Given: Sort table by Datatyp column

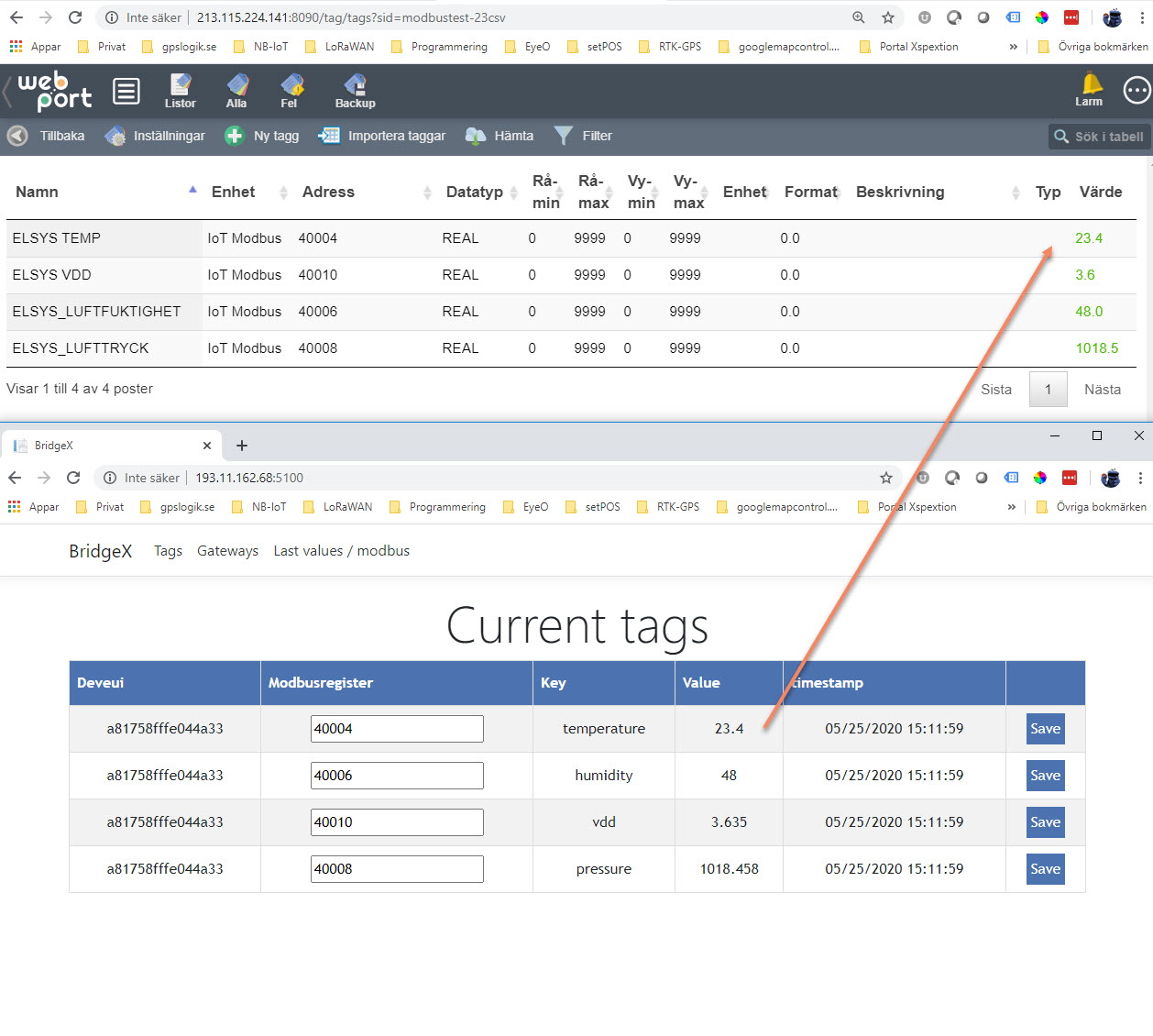Looking at the screenshot, I should (482, 192).
